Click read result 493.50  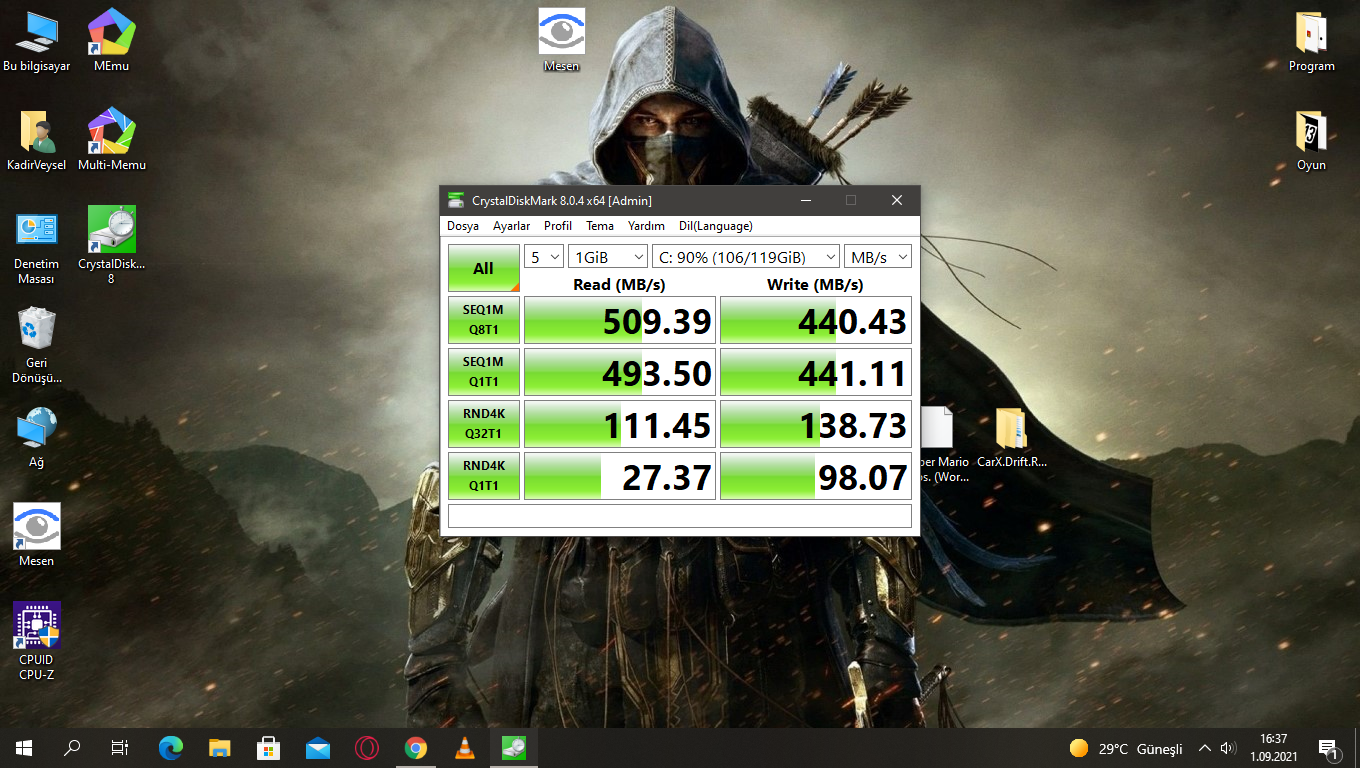click(620, 372)
